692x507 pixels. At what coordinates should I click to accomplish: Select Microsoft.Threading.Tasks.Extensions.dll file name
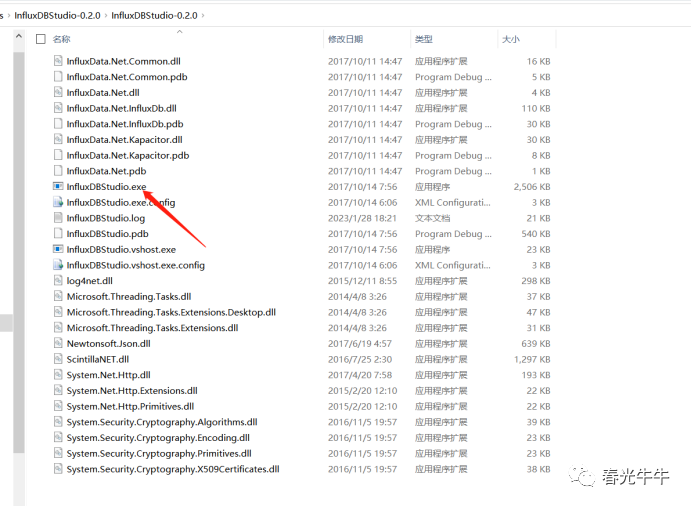(153, 328)
